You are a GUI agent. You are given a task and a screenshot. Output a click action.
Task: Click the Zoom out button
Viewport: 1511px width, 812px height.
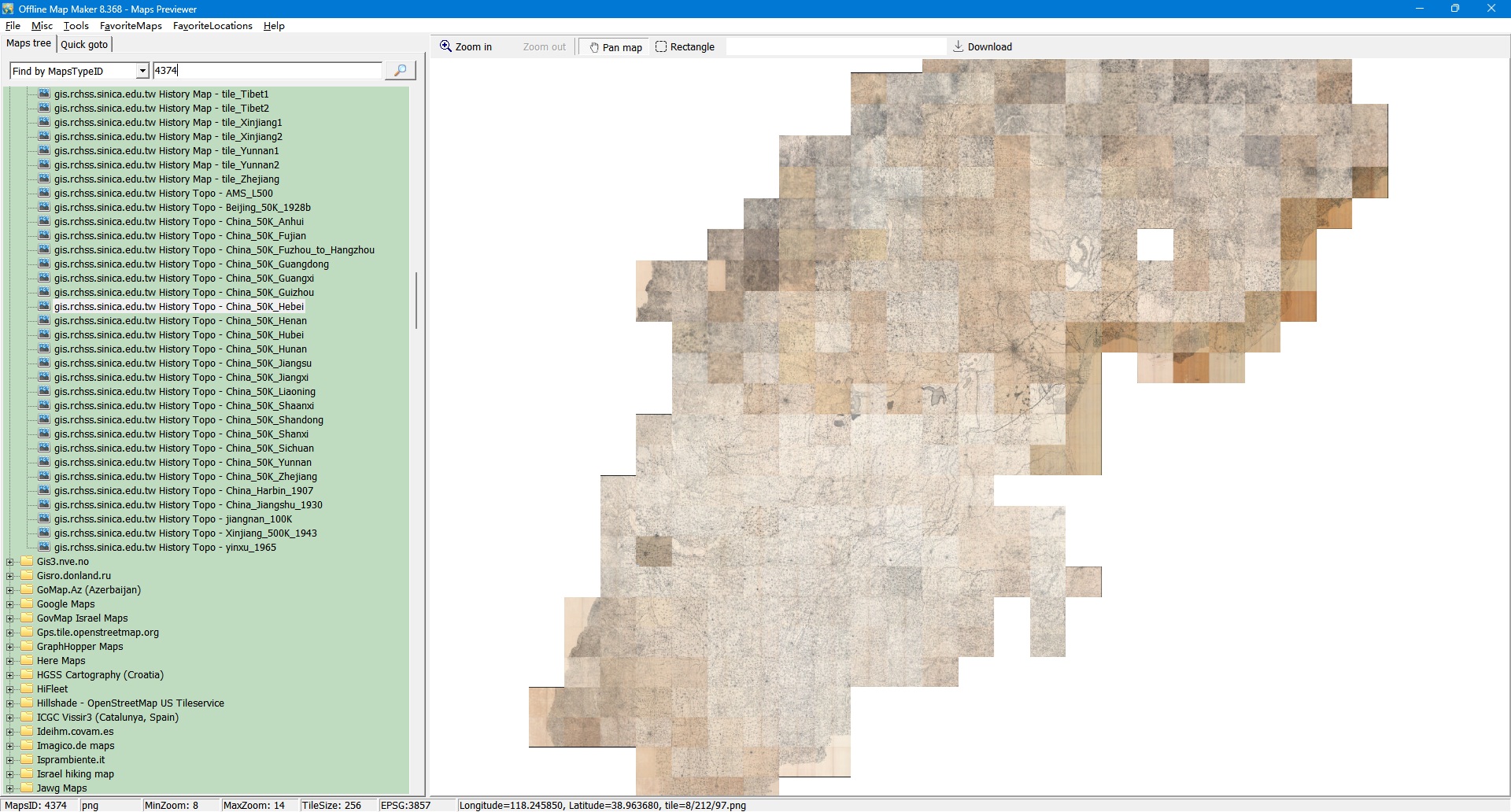pos(544,47)
